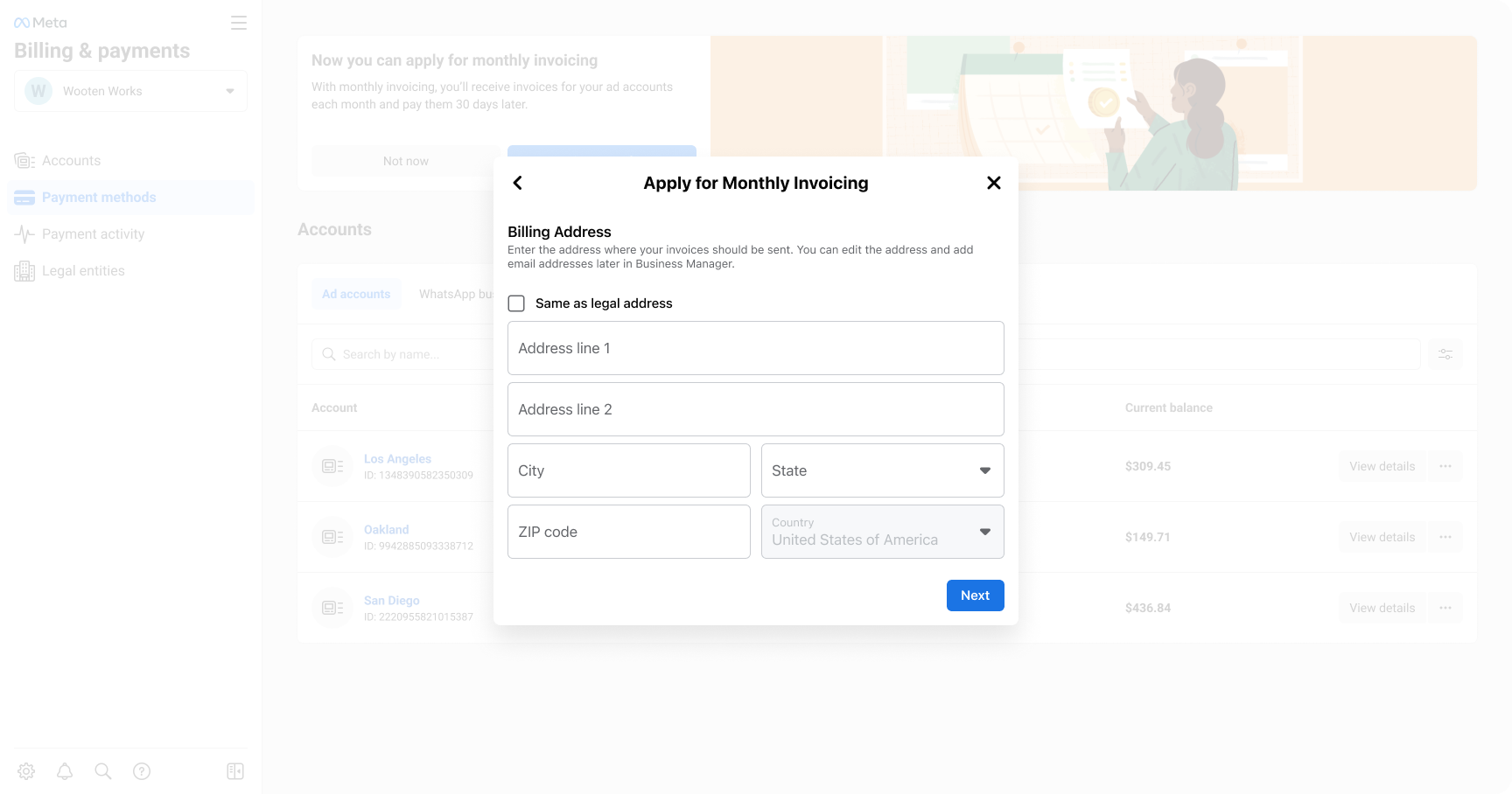1512x794 pixels.
Task: Collapse the sidebar with the hamburger icon
Action: click(x=239, y=23)
